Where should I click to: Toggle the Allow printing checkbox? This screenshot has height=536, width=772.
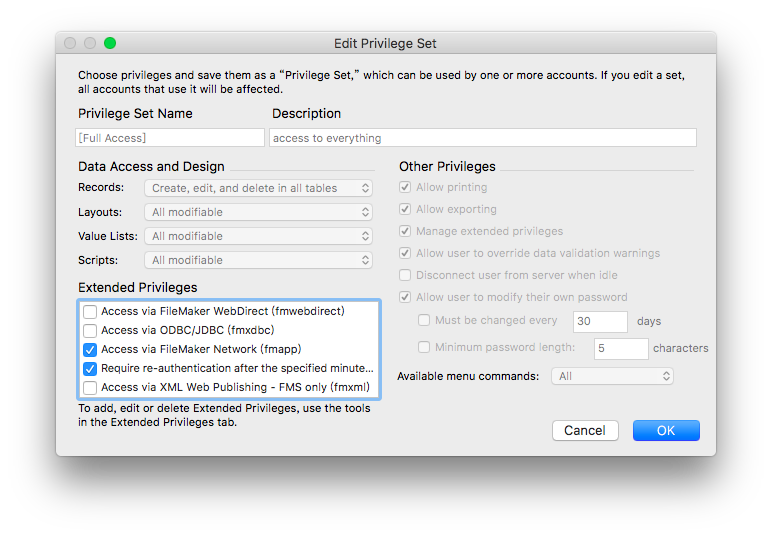(x=405, y=188)
